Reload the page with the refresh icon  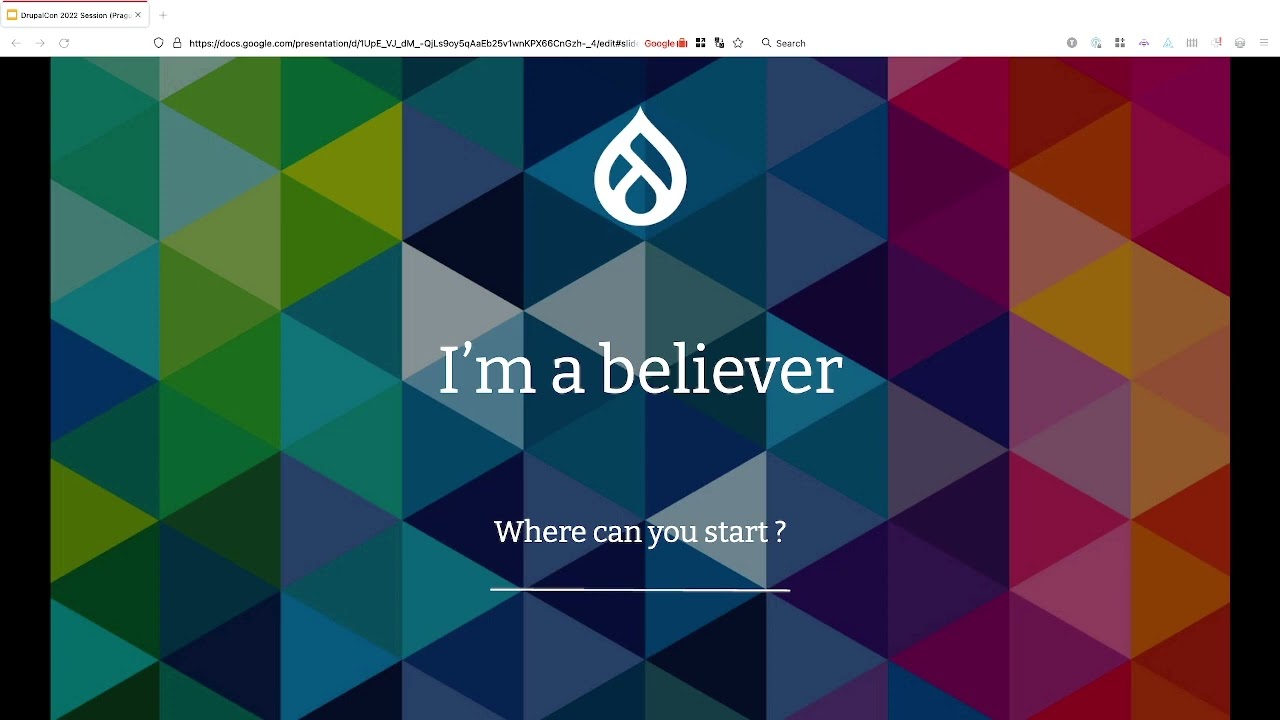point(64,43)
